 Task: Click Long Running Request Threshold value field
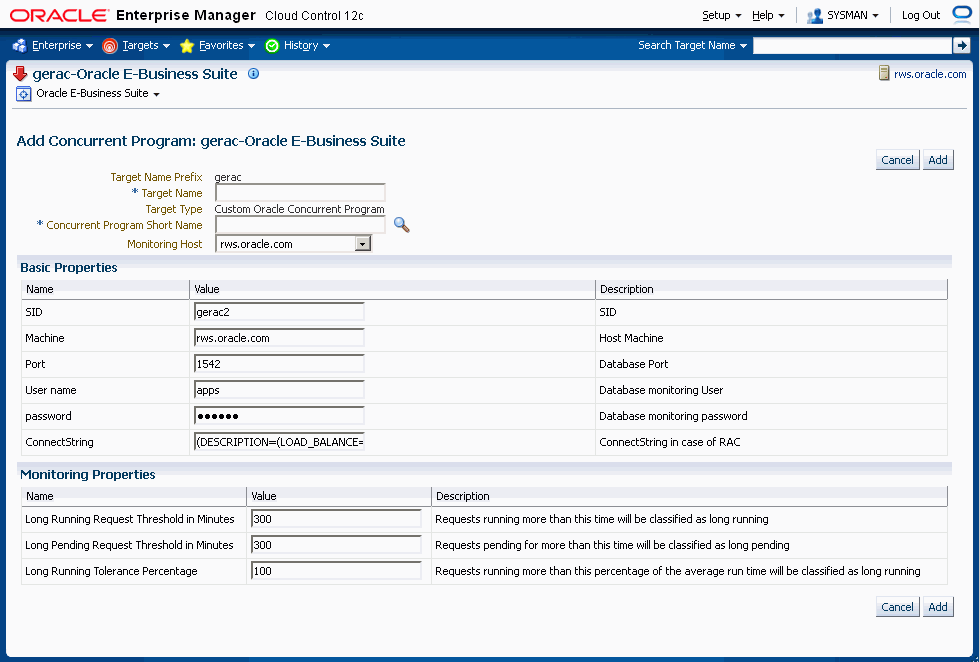(x=336, y=519)
